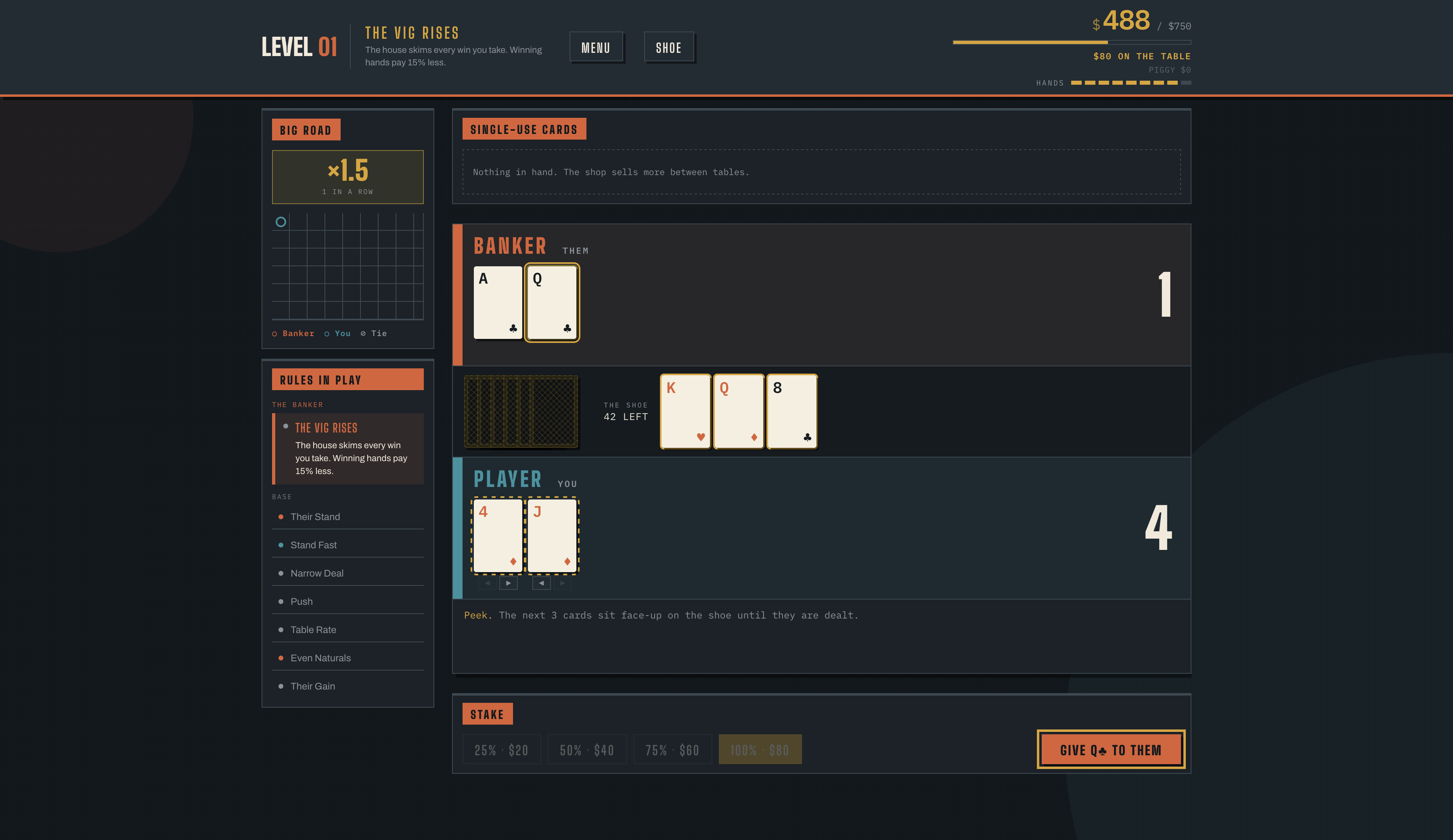Open the Menu

(596, 47)
